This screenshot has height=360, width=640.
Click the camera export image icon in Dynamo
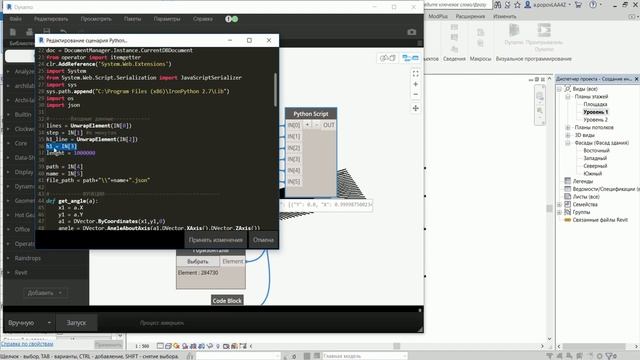(411, 32)
